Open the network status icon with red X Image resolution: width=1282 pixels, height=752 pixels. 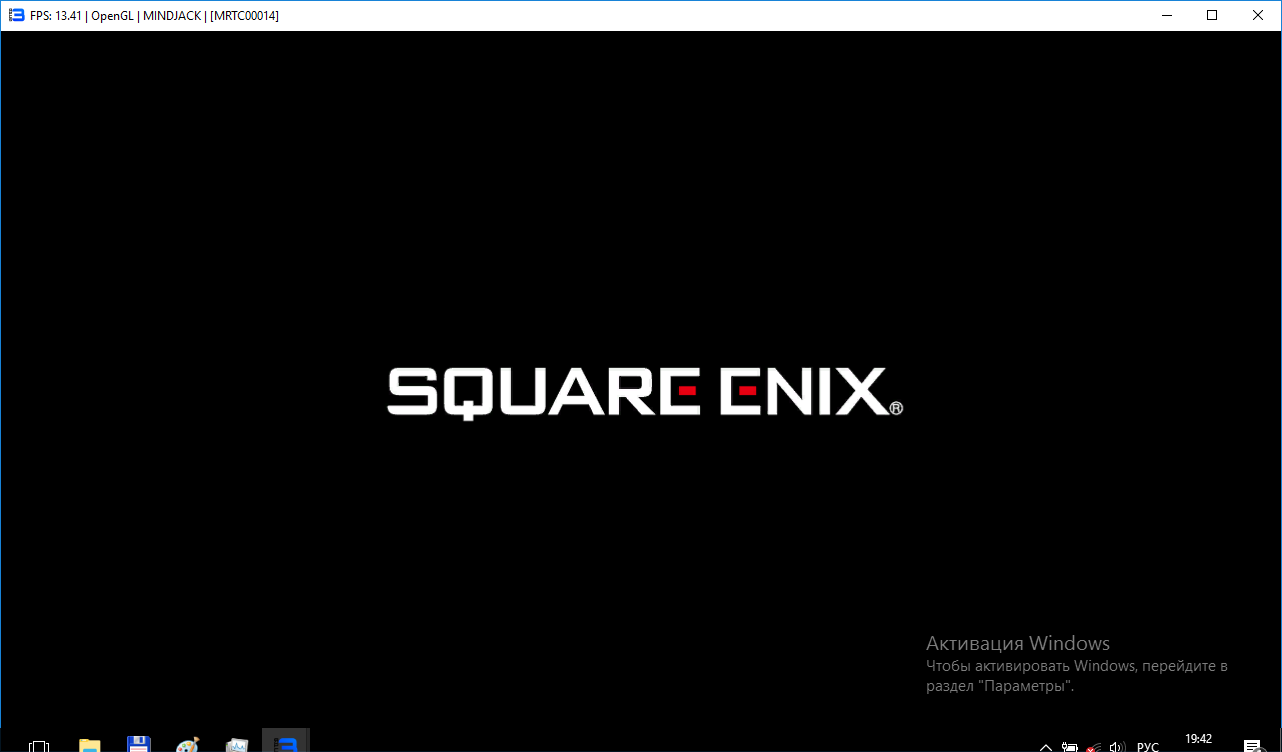(x=1094, y=746)
